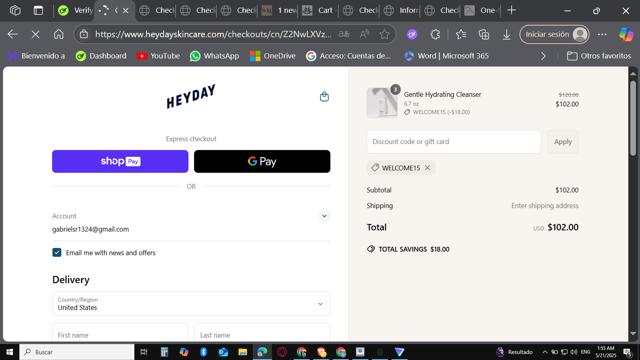Pay with Shop Pay express checkout
The height and width of the screenshot is (360, 640).
click(x=120, y=161)
